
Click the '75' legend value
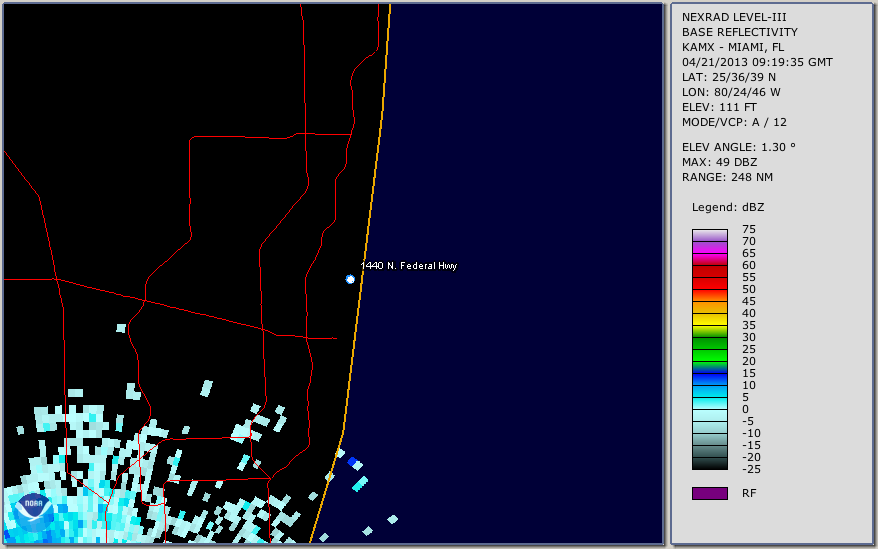(749, 229)
